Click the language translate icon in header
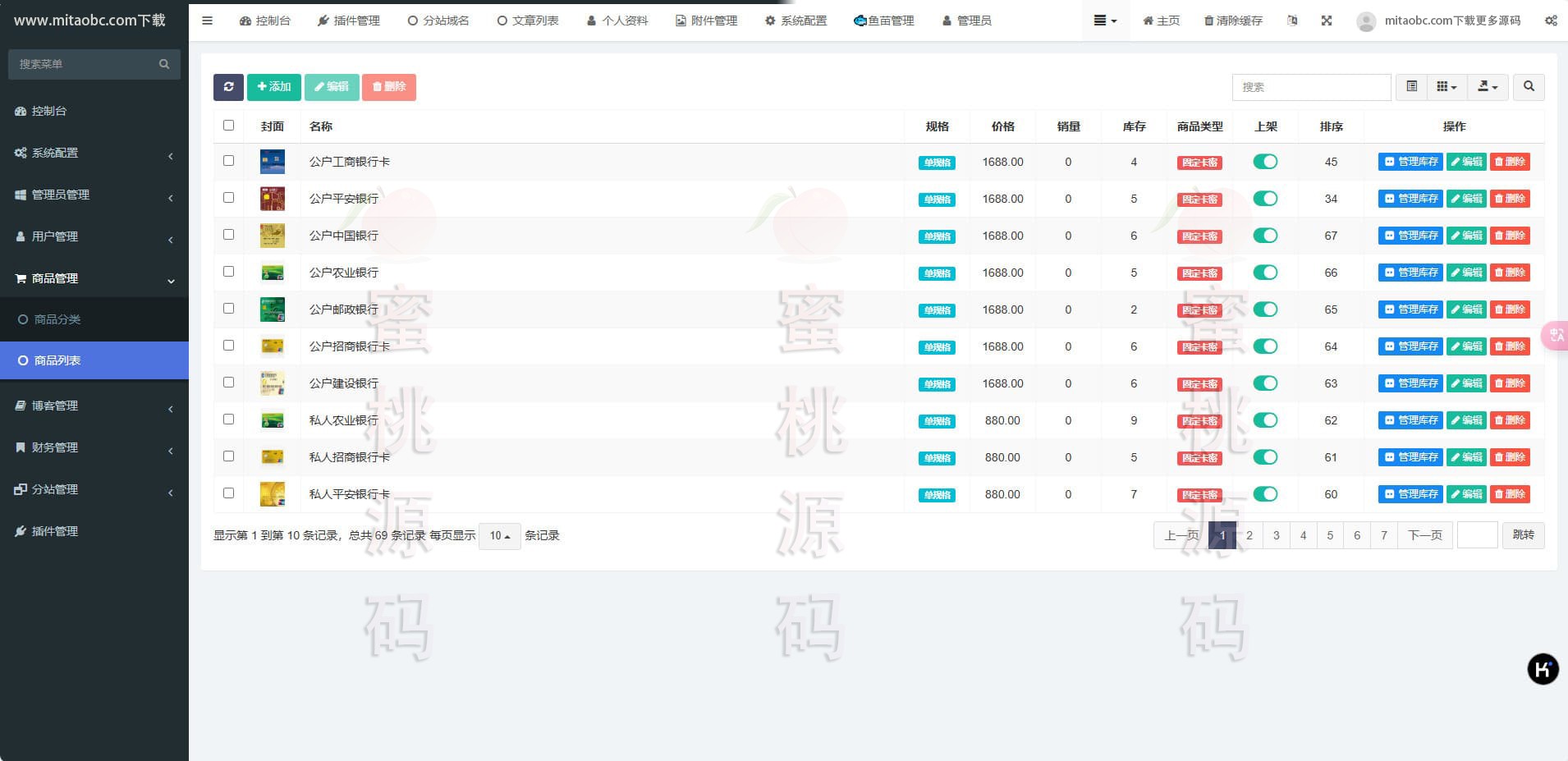Image resolution: width=1568 pixels, height=761 pixels. (x=1292, y=21)
